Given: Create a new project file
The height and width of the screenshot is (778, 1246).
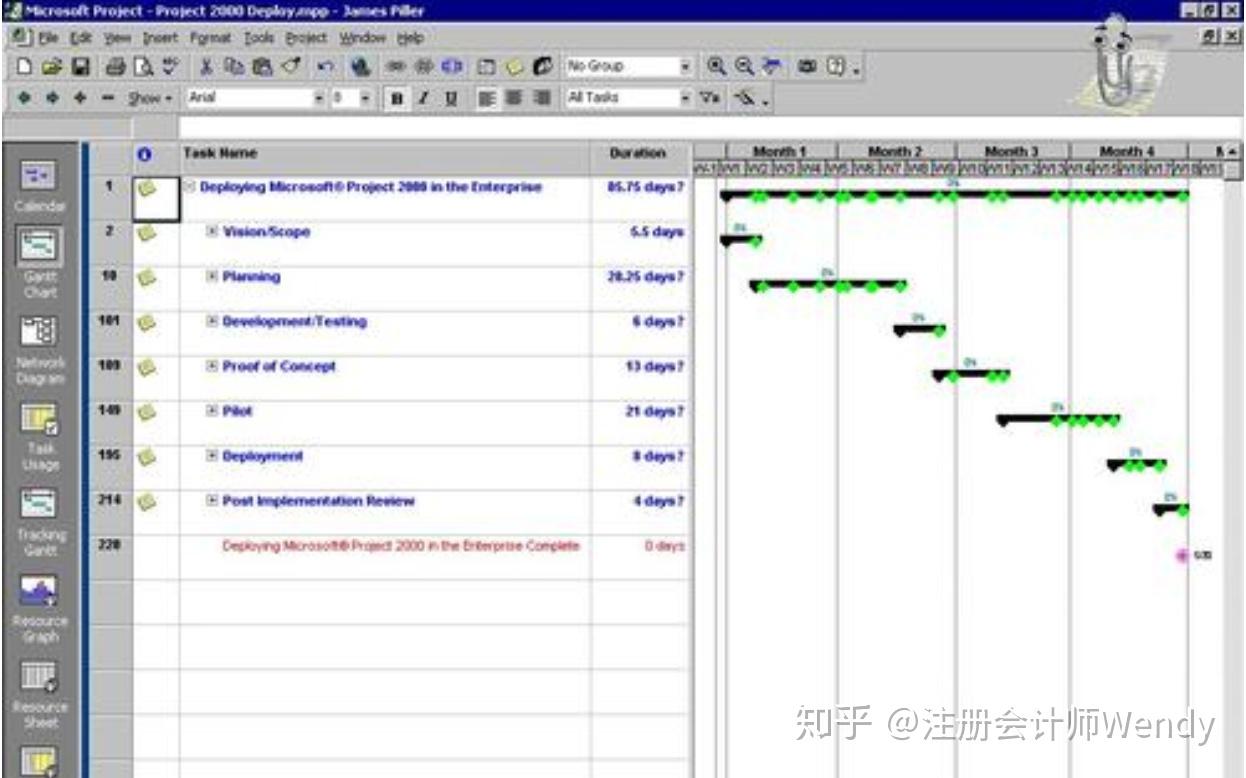Looking at the screenshot, I should point(24,66).
